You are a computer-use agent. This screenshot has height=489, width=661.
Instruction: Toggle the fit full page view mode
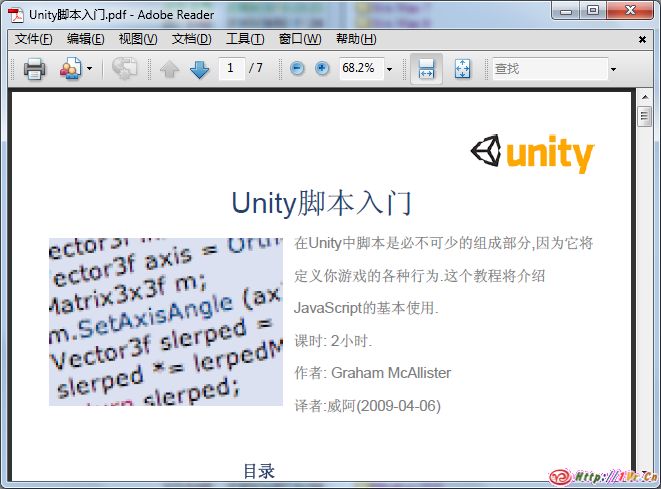point(462,69)
